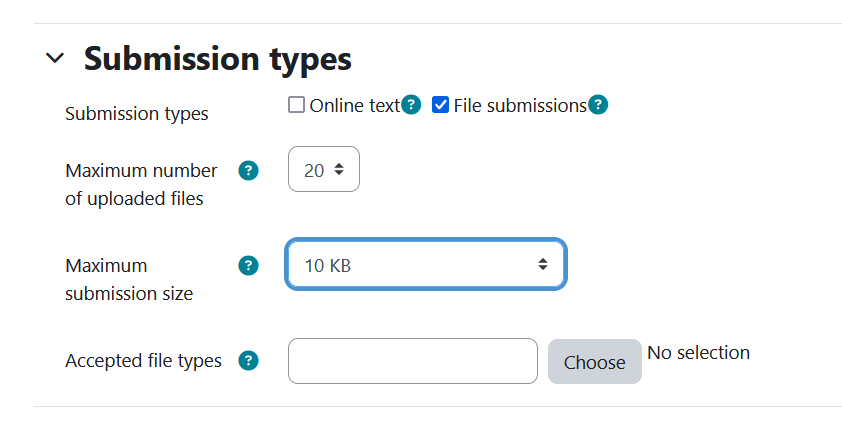Screen dimensions: 842x425
Task: Click the Online text label
Action: click(x=355, y=106)
